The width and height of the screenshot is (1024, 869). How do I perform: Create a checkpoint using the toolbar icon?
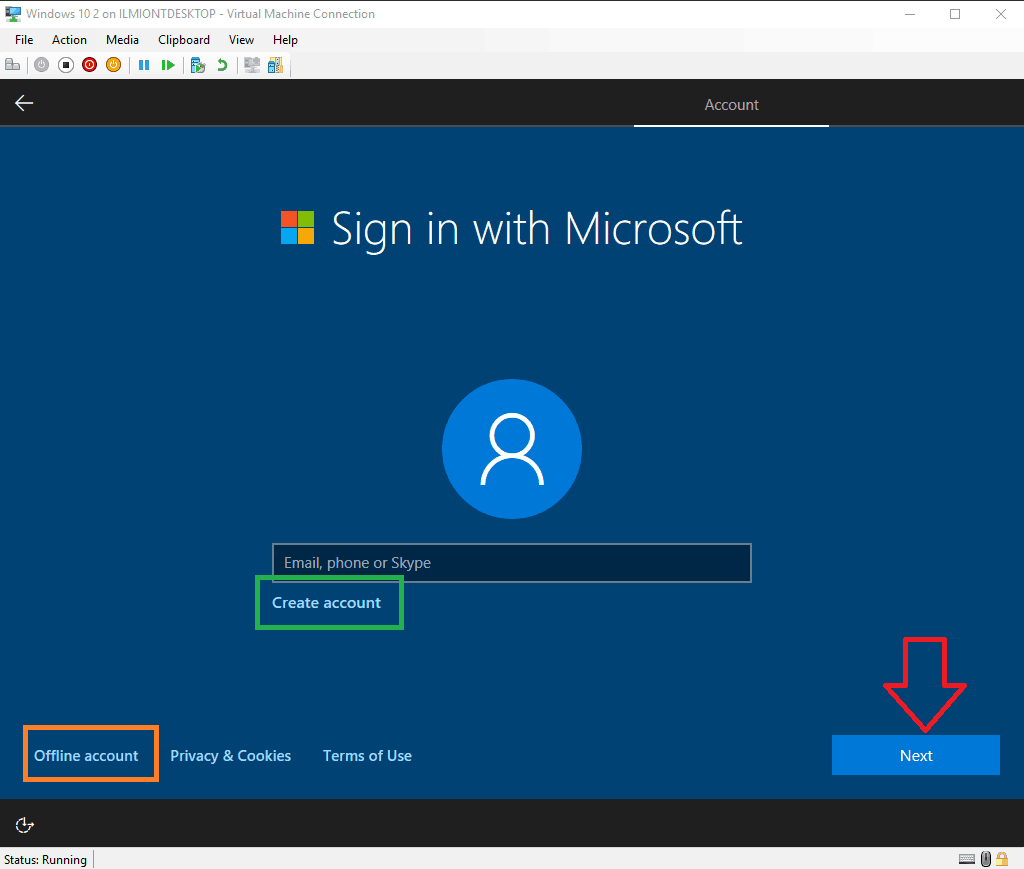coord(198,65)
